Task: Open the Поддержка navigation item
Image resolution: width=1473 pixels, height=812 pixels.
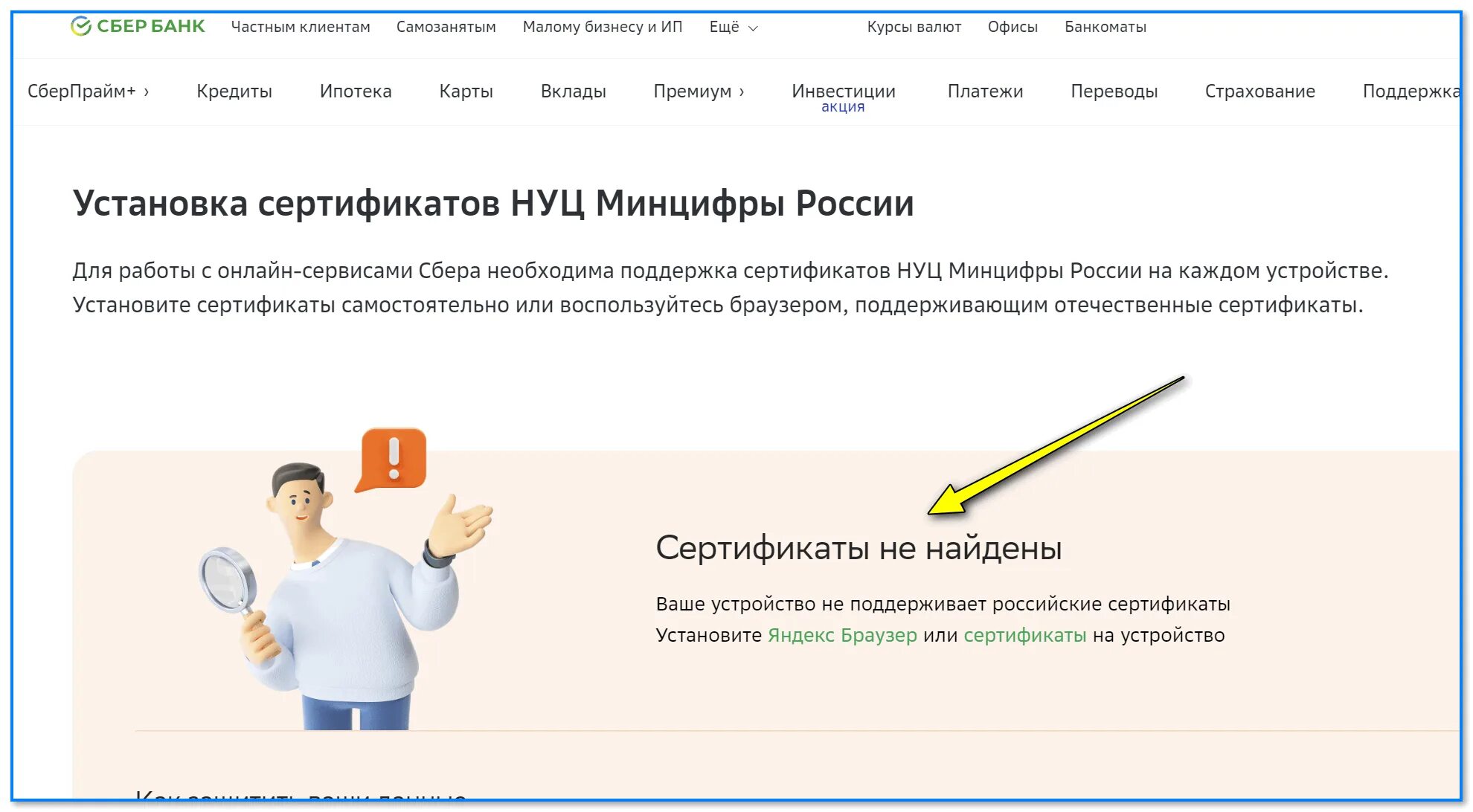Action: click(1411, 91)
